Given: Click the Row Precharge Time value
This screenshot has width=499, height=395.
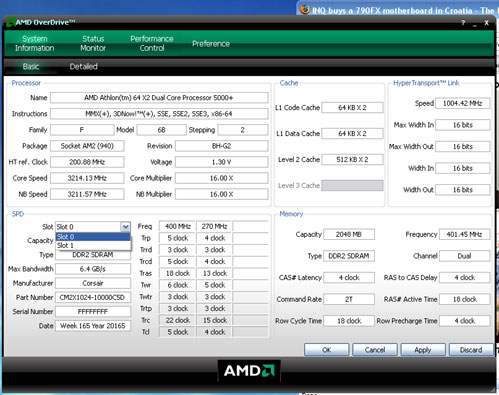Looking at the screenshot, I should click(x=464, y=321).
